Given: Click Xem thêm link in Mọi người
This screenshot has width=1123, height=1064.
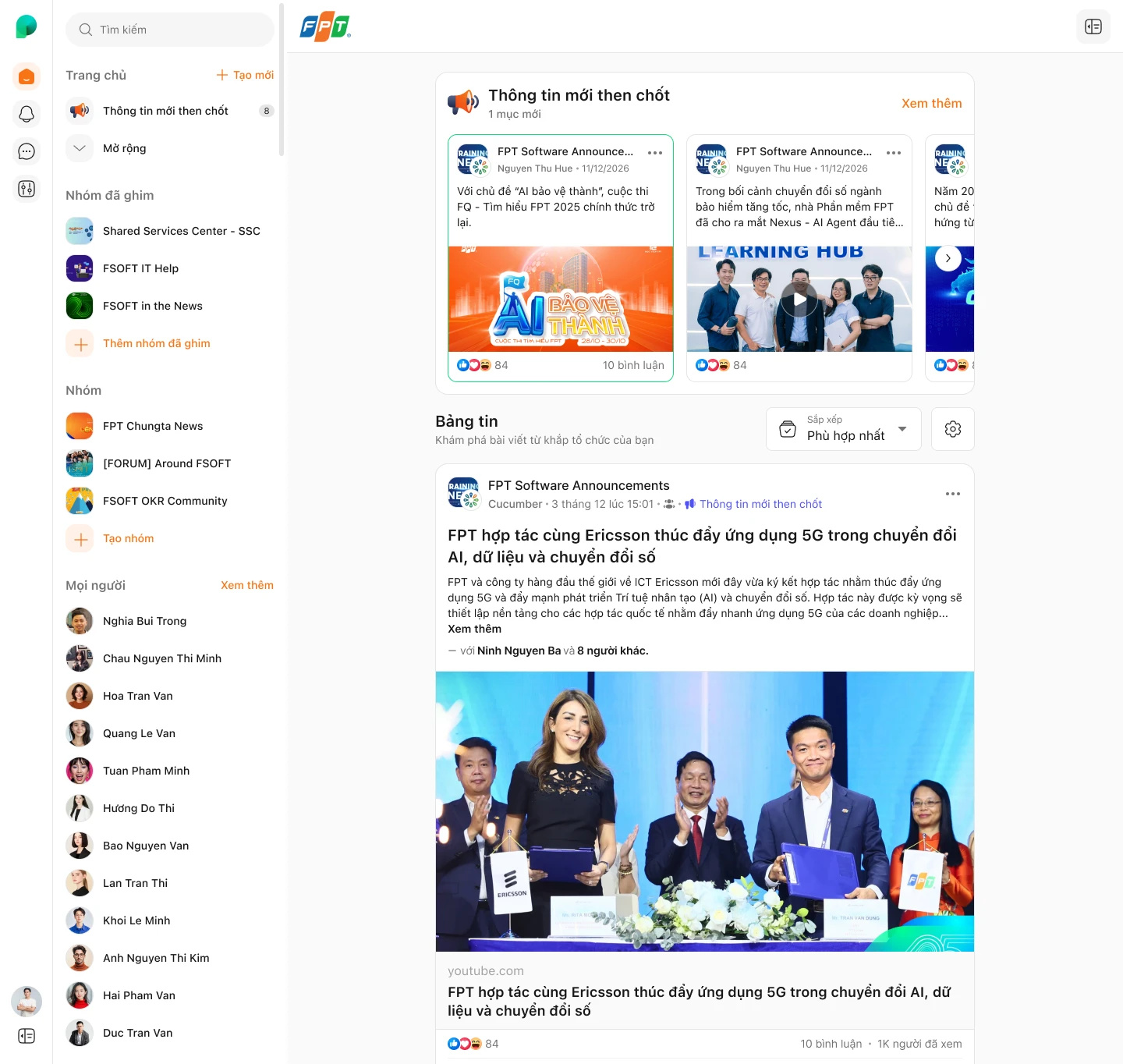Looking at the screenshot, I should click(246, 585).
